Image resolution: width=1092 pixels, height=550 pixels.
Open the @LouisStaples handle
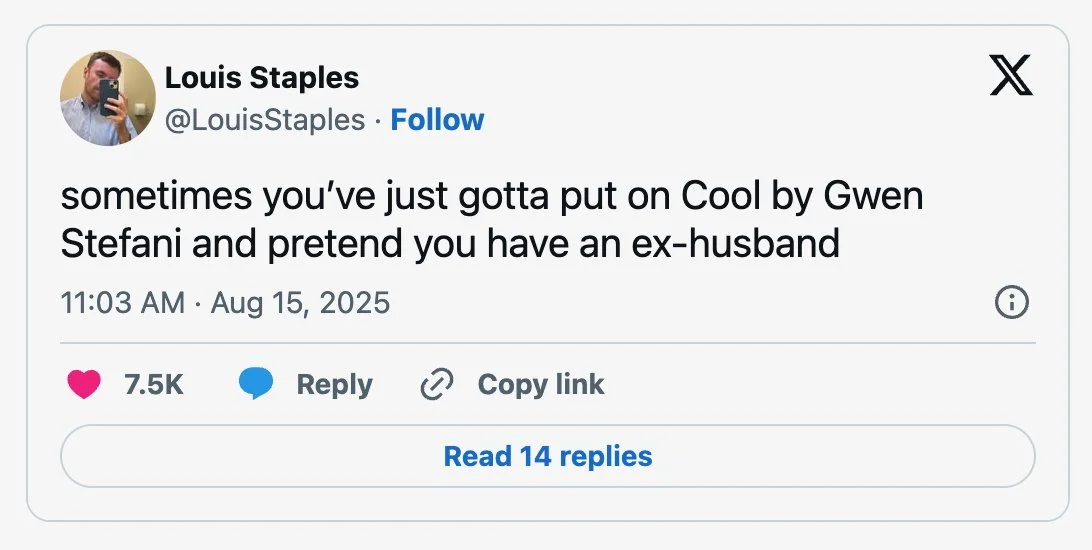[x=265, y=120]
